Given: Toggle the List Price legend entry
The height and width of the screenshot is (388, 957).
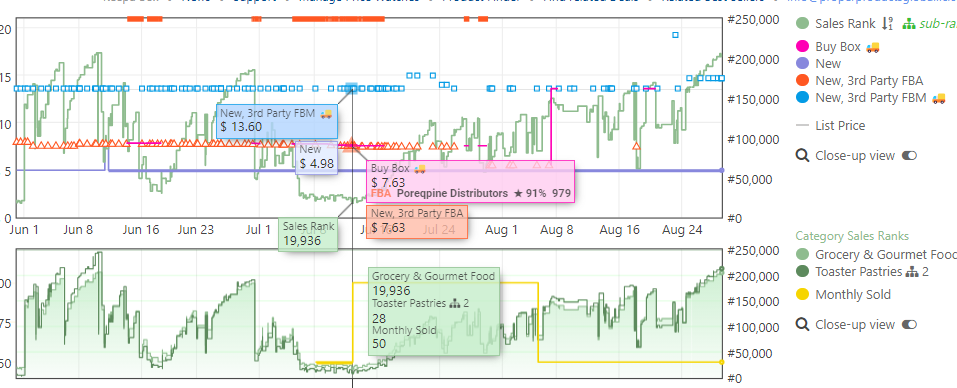Looking at the screenshot, I should click(x=840, y=126).
